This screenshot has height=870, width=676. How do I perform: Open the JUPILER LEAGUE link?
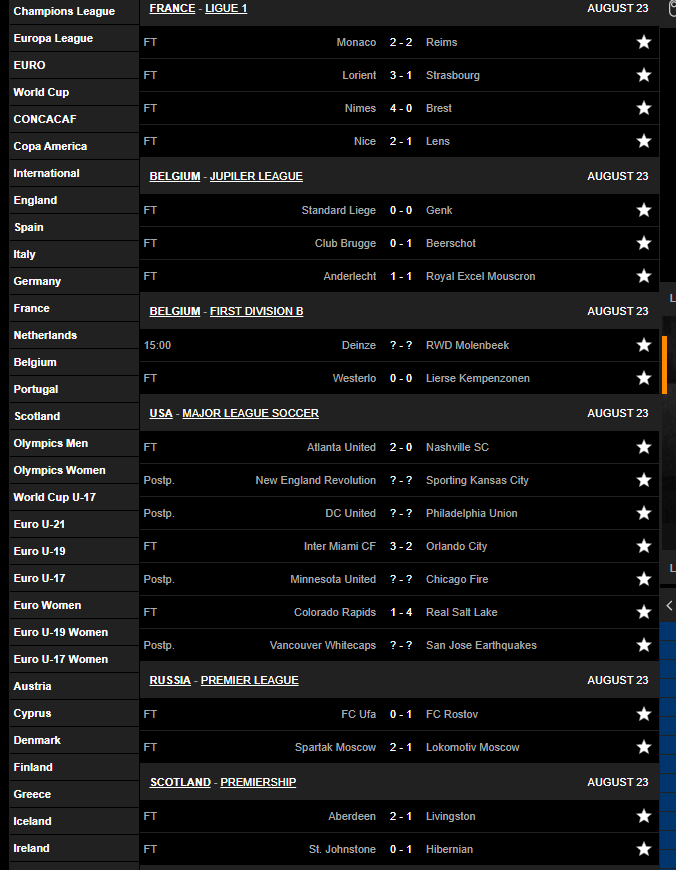(256, 176)
